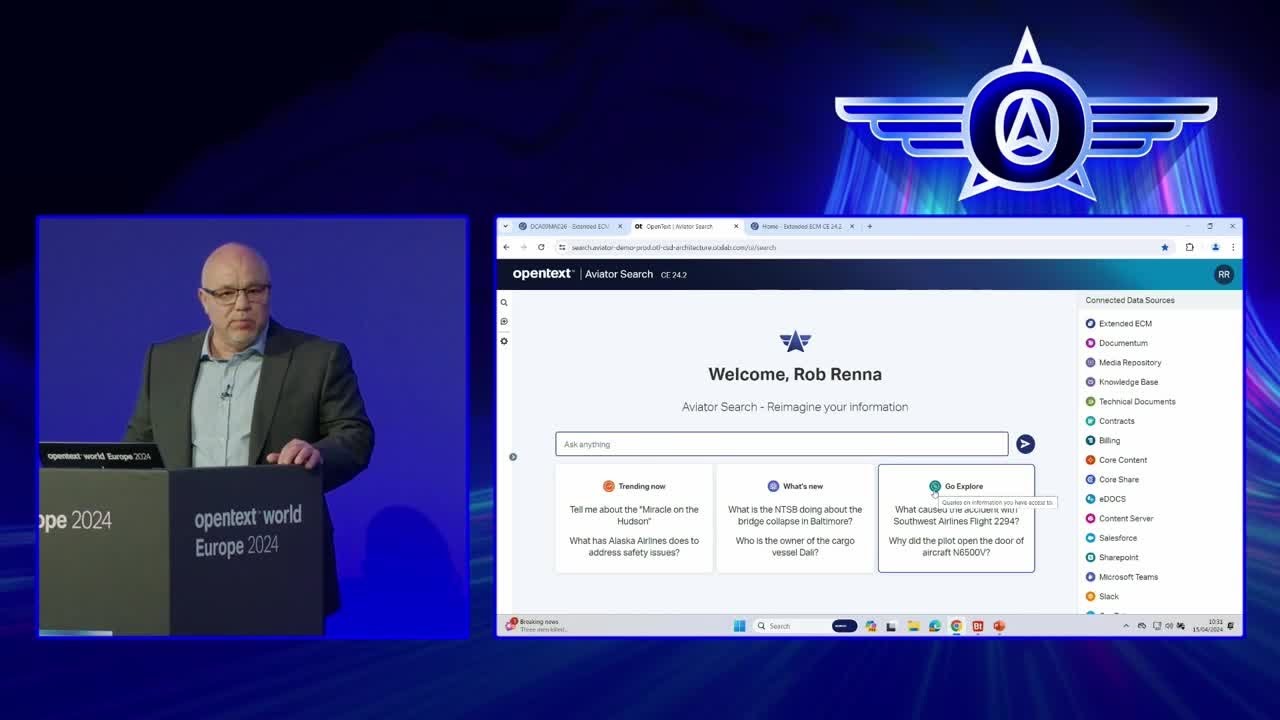Open File Explorer from the taskbar
Screen dimensions: 1280x720
point(913,626)
